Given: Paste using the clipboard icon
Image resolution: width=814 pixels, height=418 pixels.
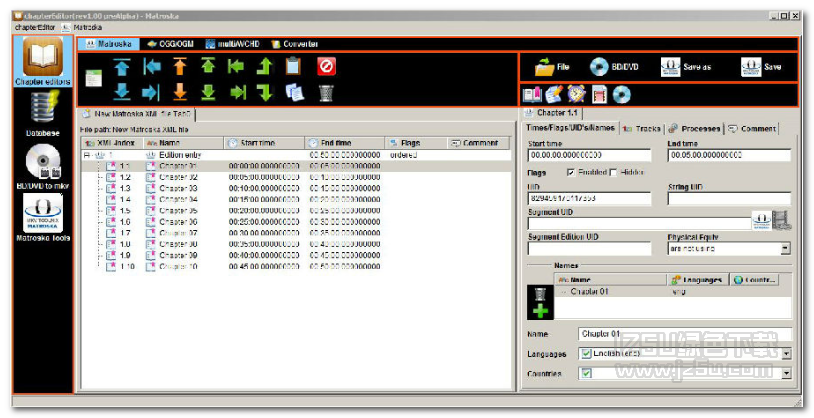Looking at the screenshot, I should [x=293, y=66].
